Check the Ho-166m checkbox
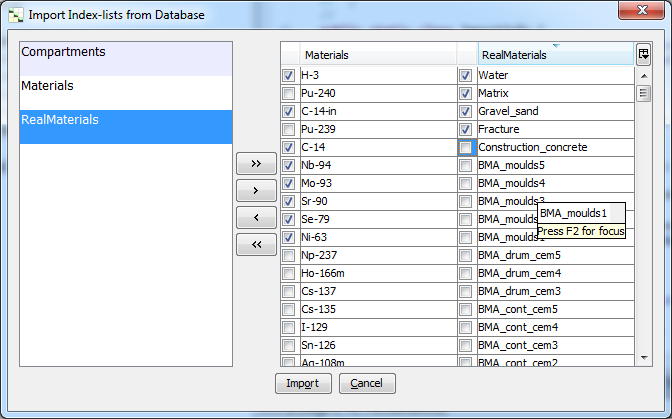This screenshot has width=672, height=419. click(x=288, y=274)
